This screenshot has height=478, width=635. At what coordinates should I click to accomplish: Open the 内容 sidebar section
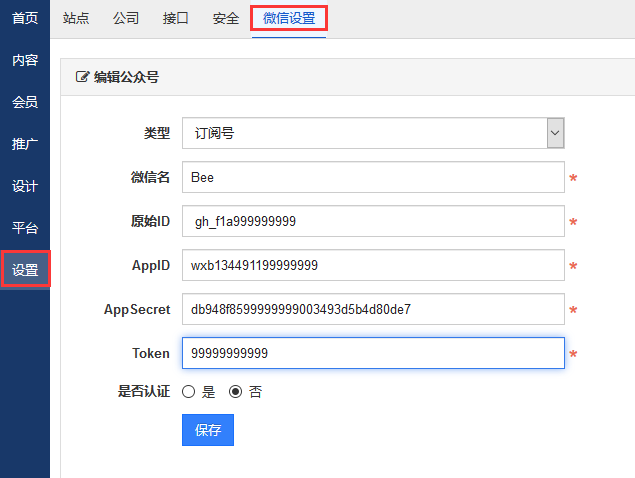(25, 60)
